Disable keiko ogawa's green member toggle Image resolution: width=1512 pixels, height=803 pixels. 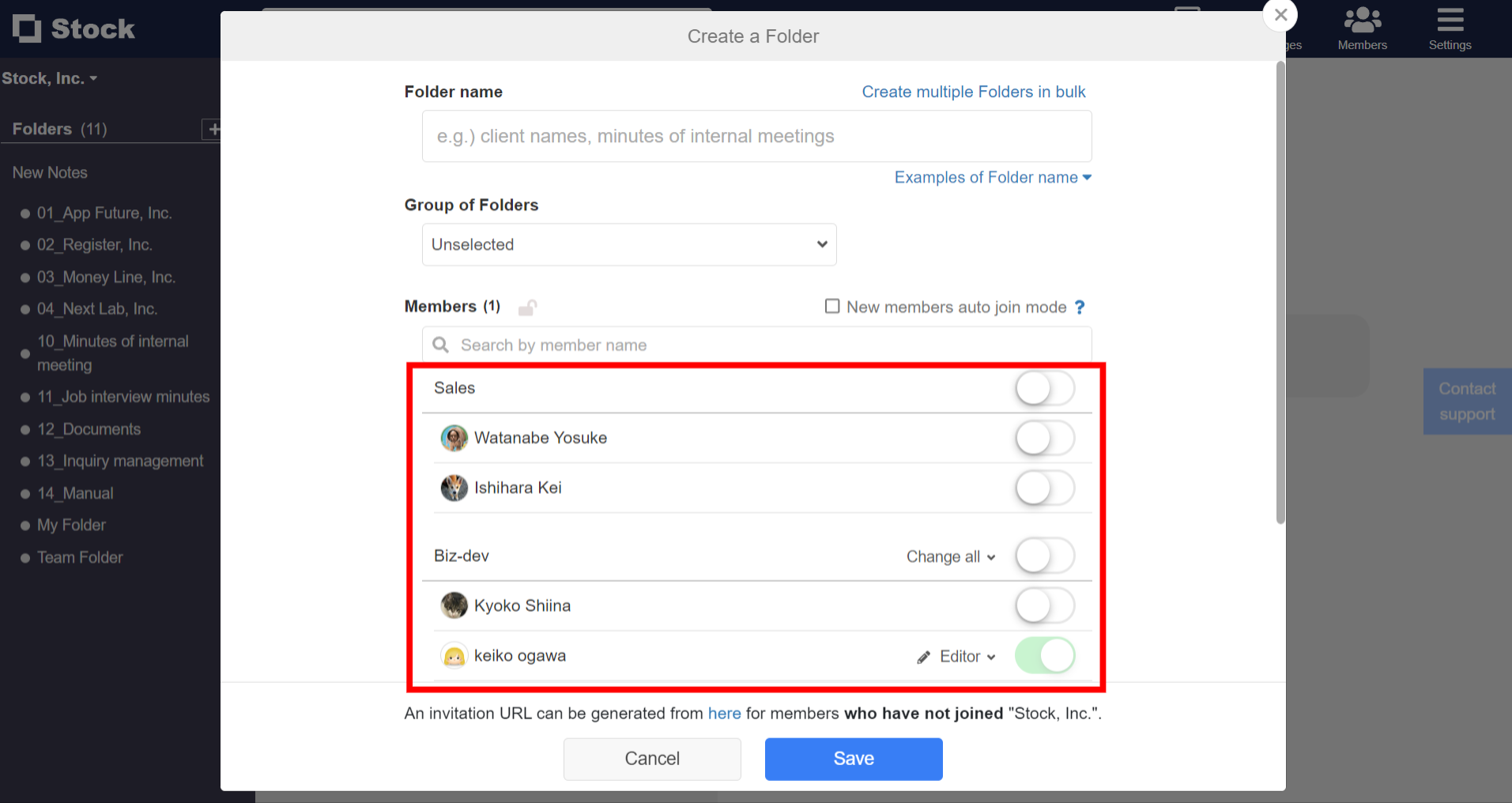pos(1045,655)
